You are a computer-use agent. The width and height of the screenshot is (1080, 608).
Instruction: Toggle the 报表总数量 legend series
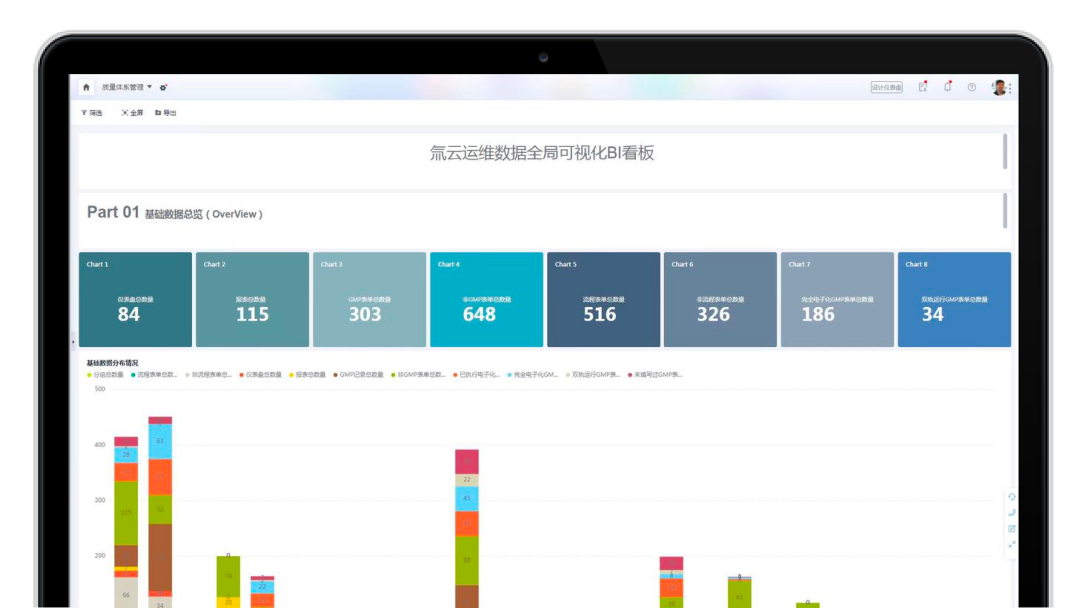(307, 375)
